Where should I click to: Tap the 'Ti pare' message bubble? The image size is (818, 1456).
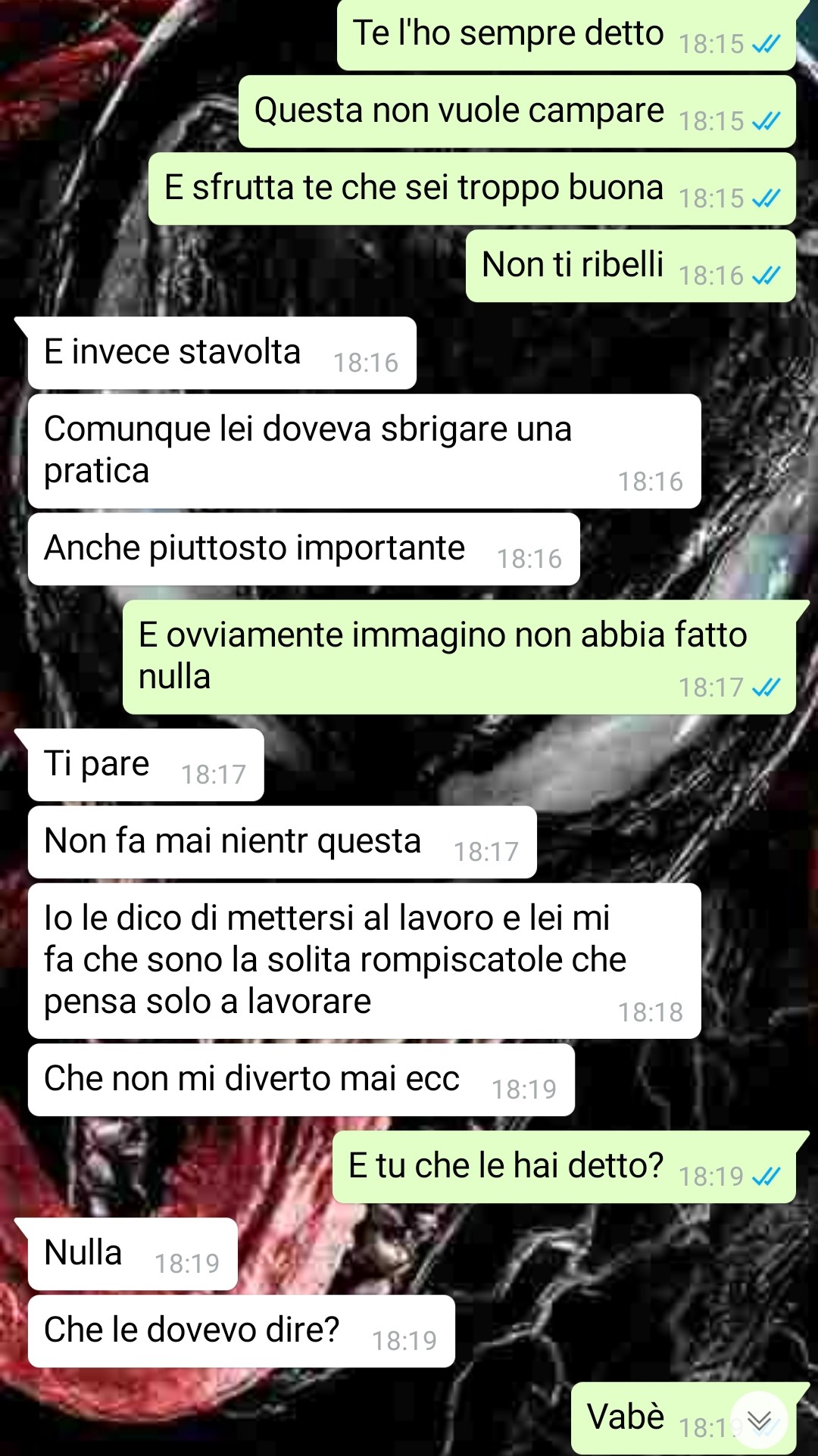coord(145,765)
